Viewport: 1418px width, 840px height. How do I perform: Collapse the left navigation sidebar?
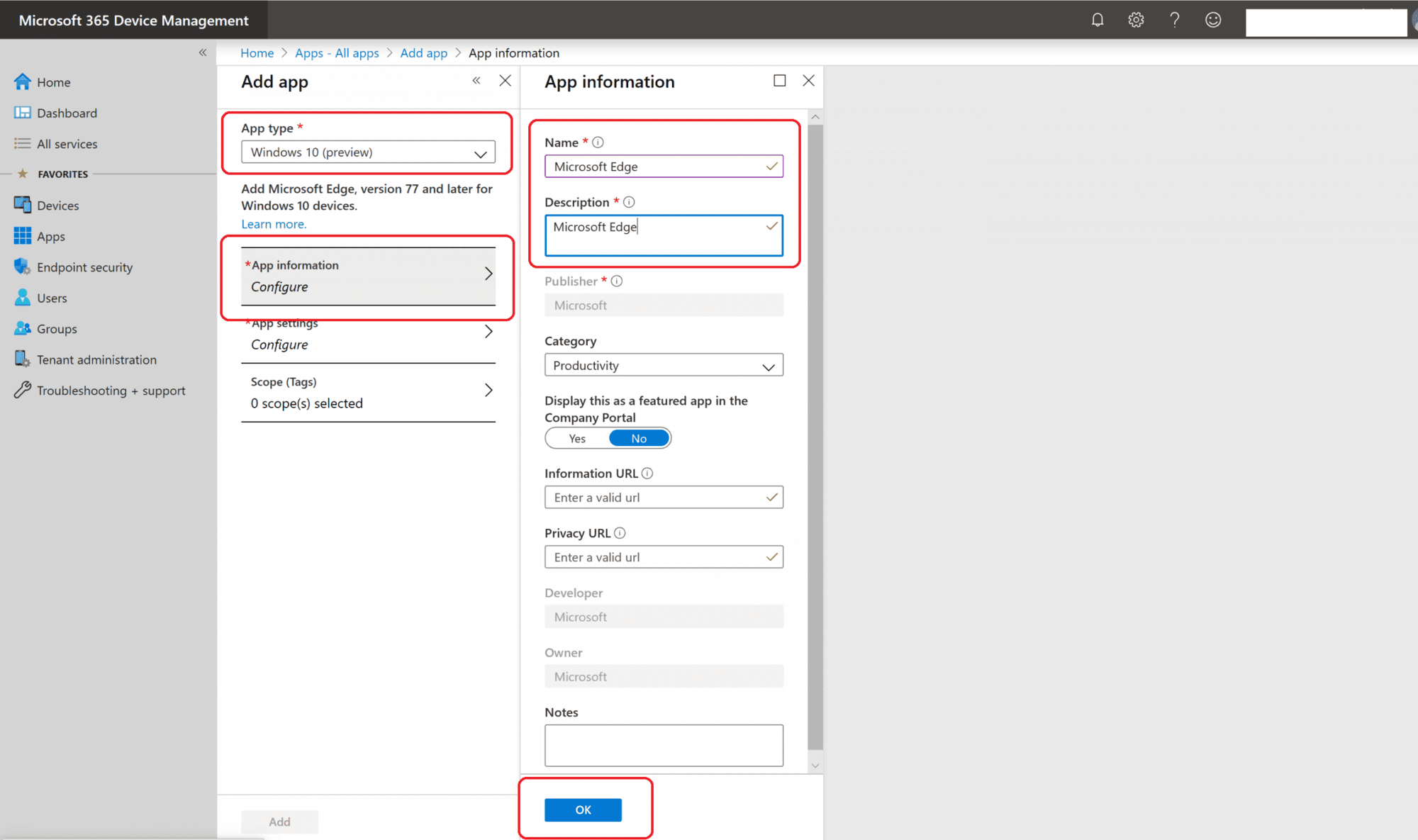pos(203,52)
